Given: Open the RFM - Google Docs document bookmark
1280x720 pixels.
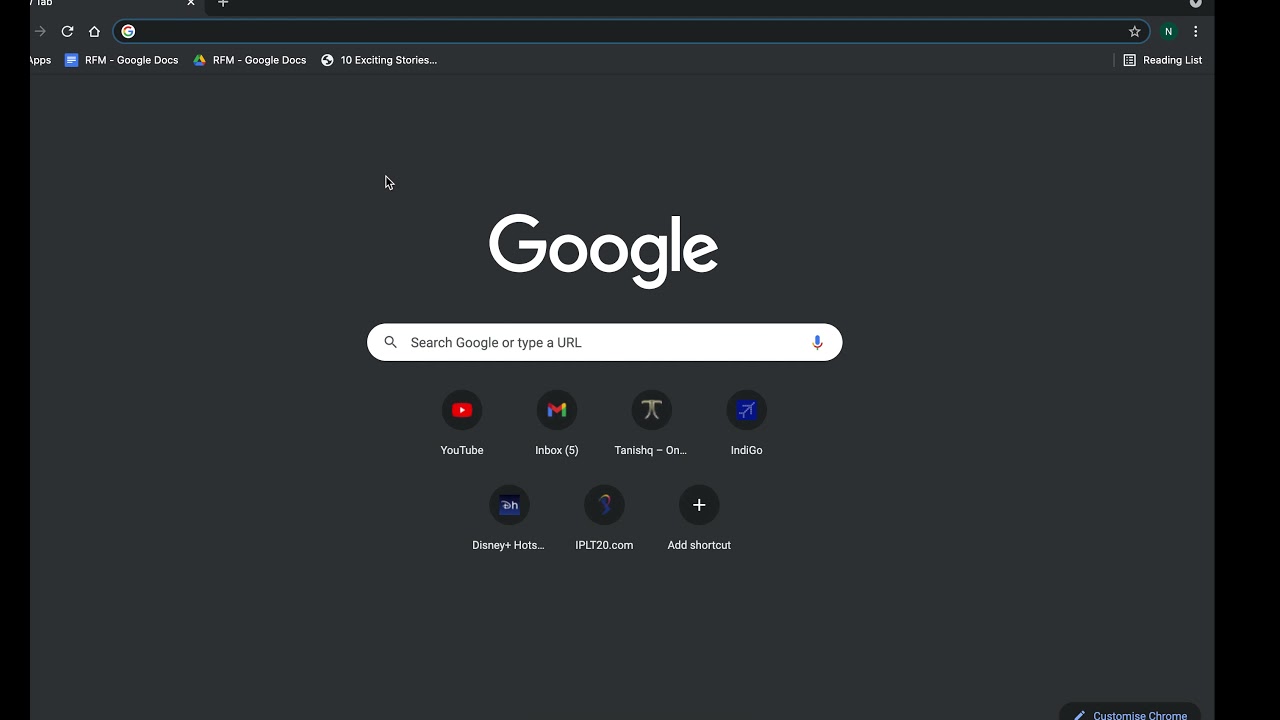Looking at the screenshot, I should [x=121, y=60].
